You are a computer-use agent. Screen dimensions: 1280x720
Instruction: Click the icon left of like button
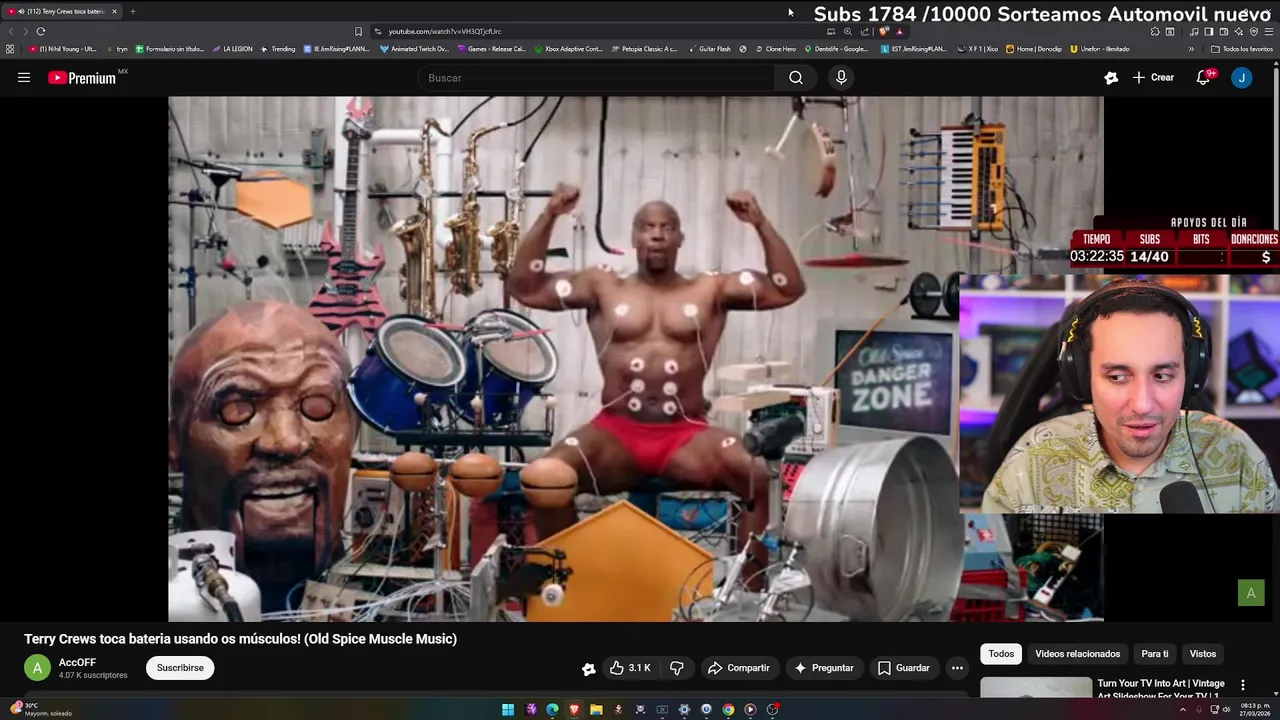pos(589,668)
